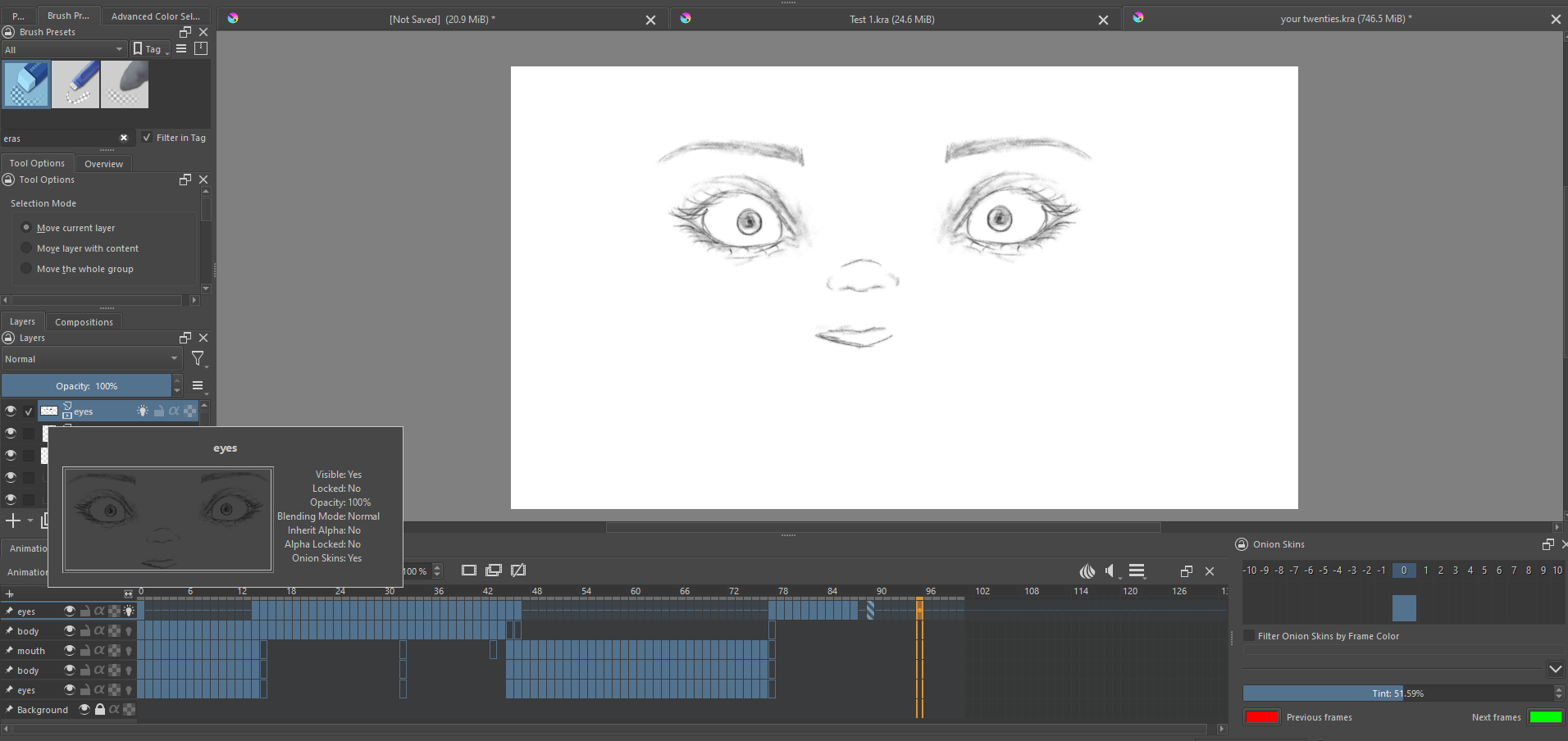
Task: Click the remove frame icon in timeline
Action: coord(518,571)
